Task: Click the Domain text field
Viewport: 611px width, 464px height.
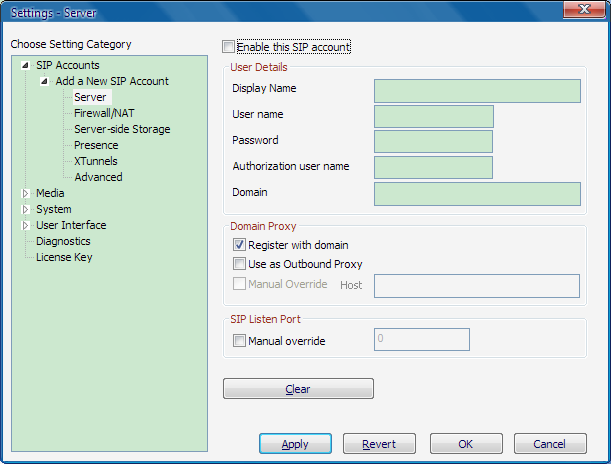Action: (x=477, y=194)
